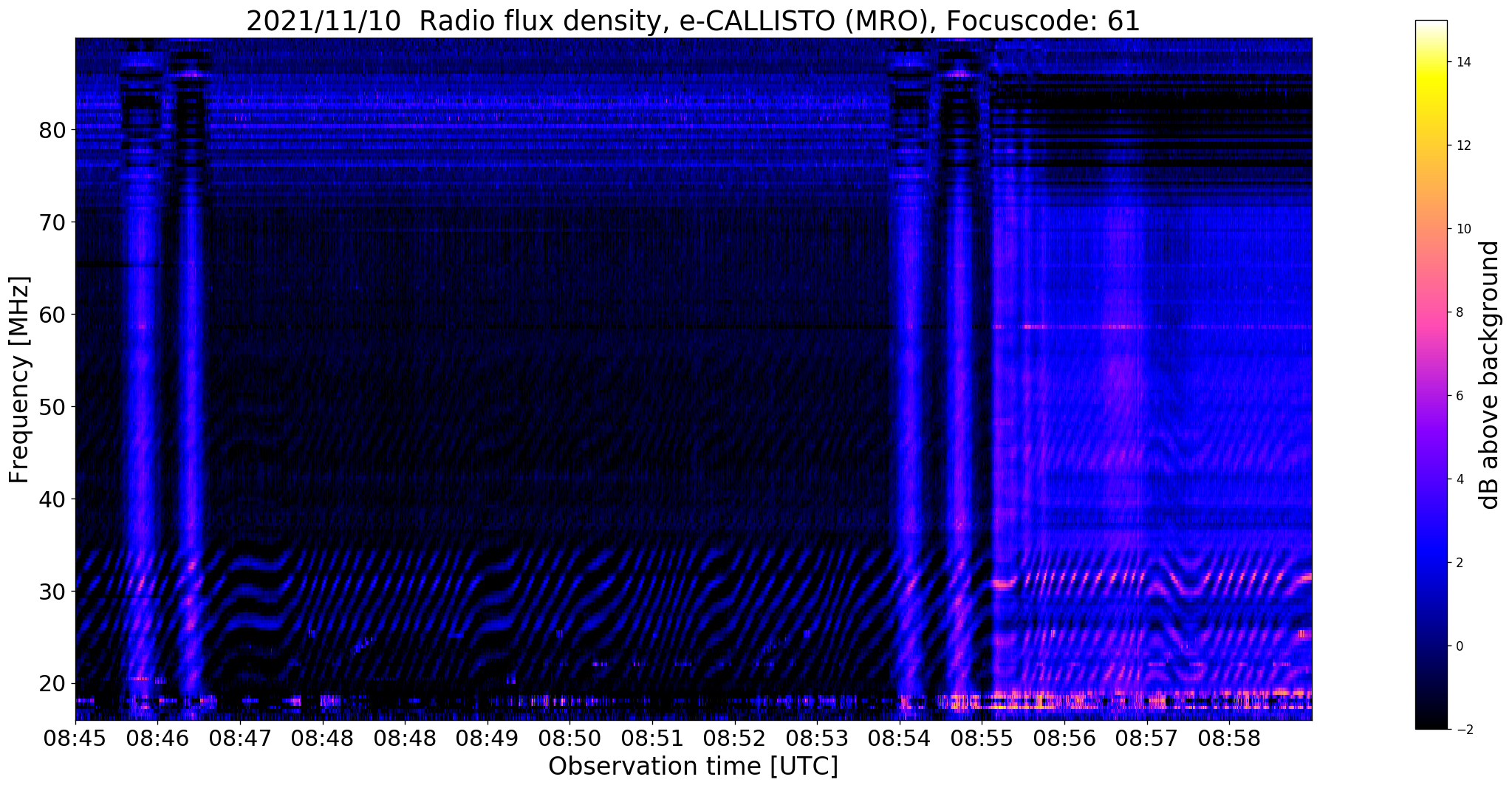Click the 'Observation time [UTC]' x-axis label
Screen dimensions: 1512x788
pos(693,767)
